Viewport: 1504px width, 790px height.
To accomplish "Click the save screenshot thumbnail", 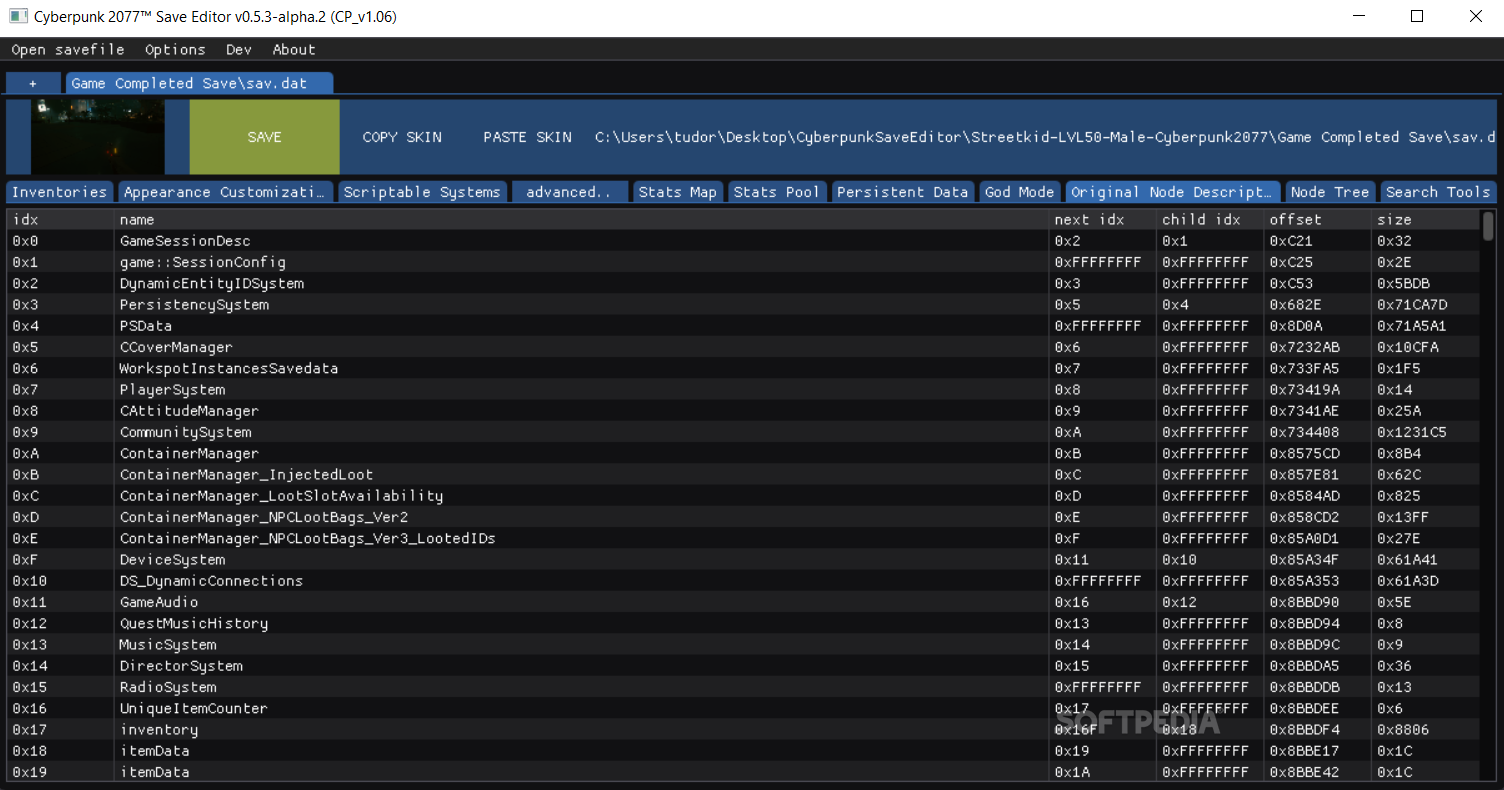I will pos(98,137).
